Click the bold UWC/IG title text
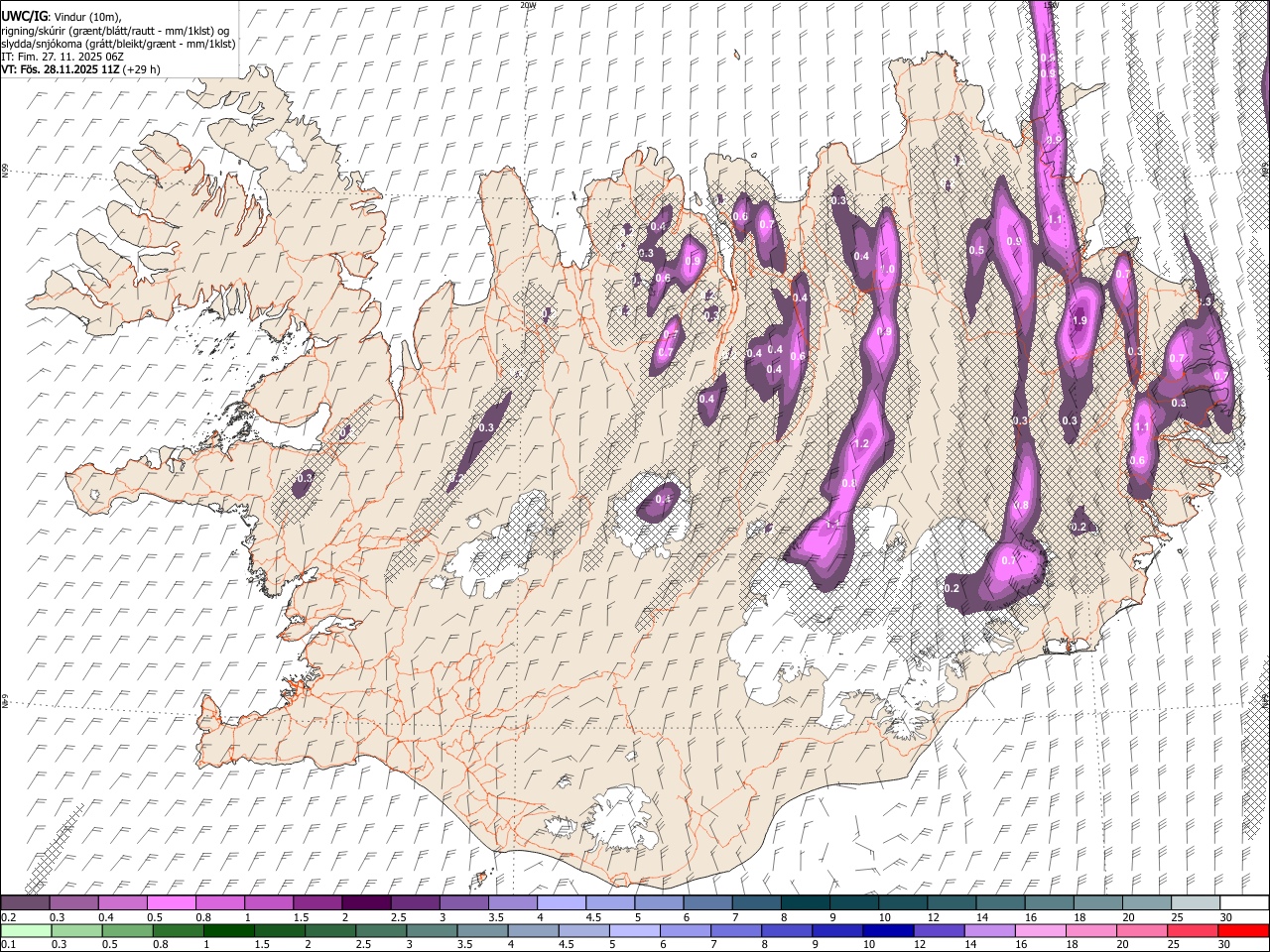1270x952 pixels. [24, 17]
